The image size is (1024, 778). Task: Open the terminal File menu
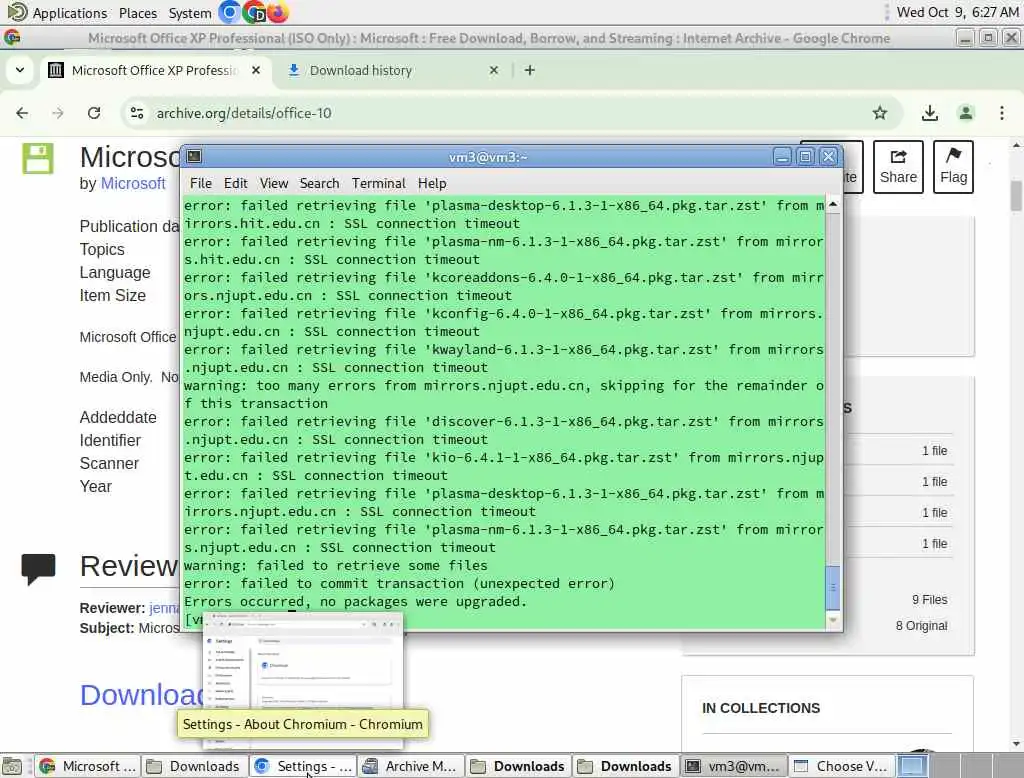pyautogui.click(x=200, y=184)
